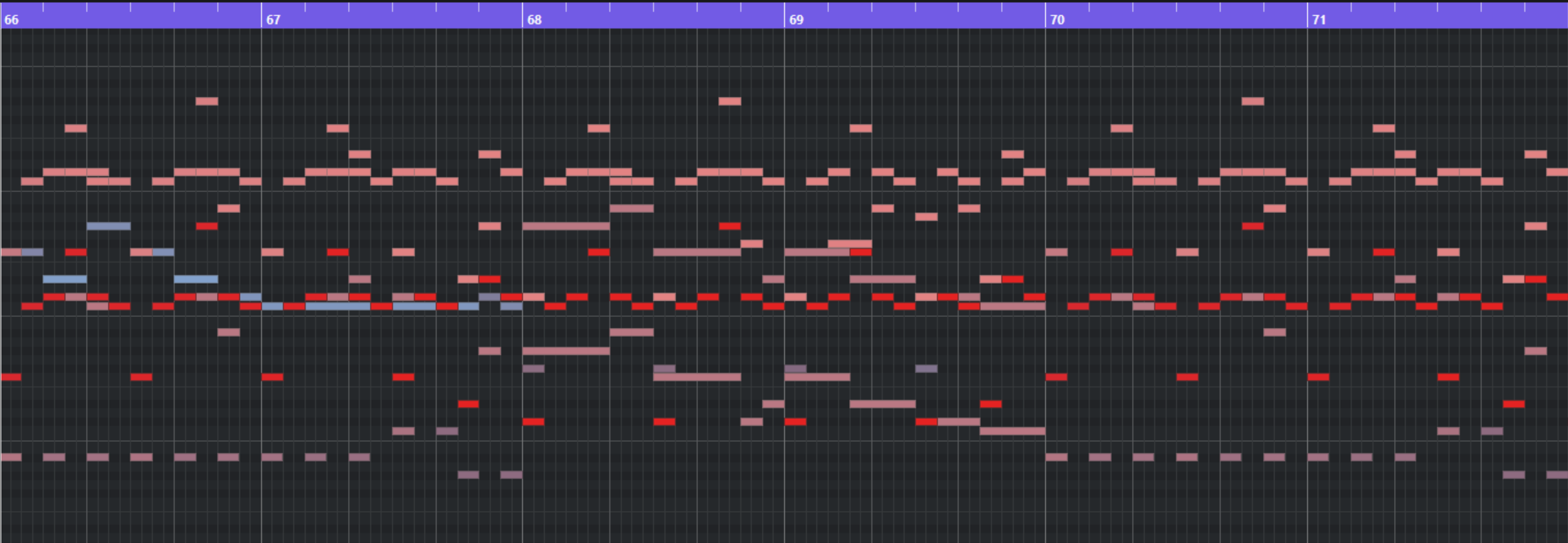Go to bar 71 on the ruler
Viewport: 1568px width, 543px height.
point(1318,20)
